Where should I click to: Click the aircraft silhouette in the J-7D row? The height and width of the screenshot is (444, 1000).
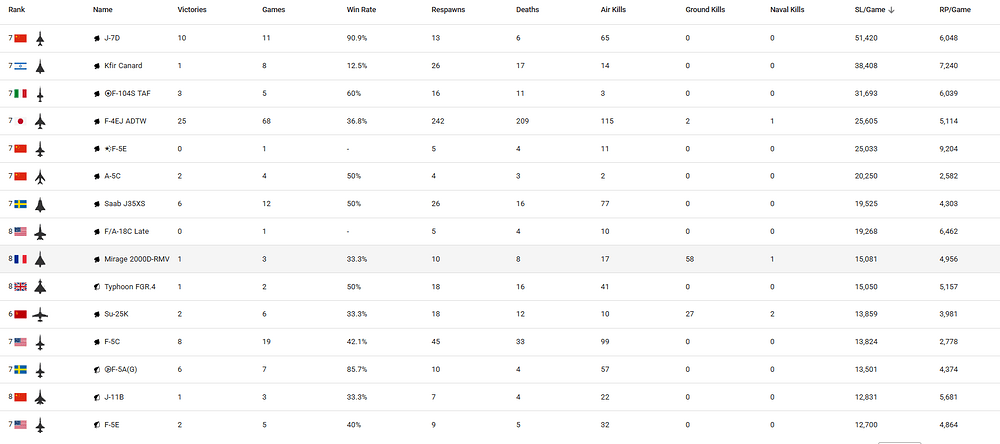(x=40, y=38)
